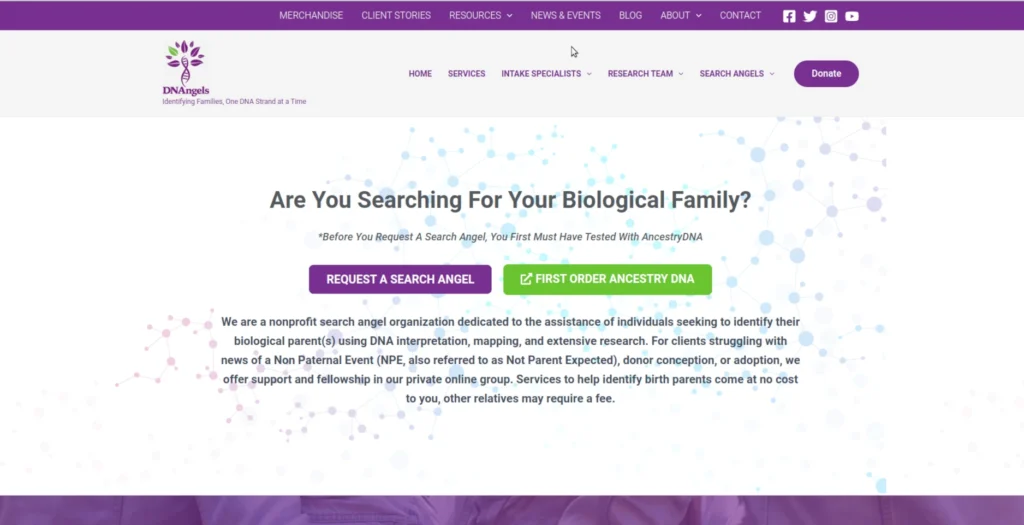Open Client Stories in top menu

tap(396, 16)
